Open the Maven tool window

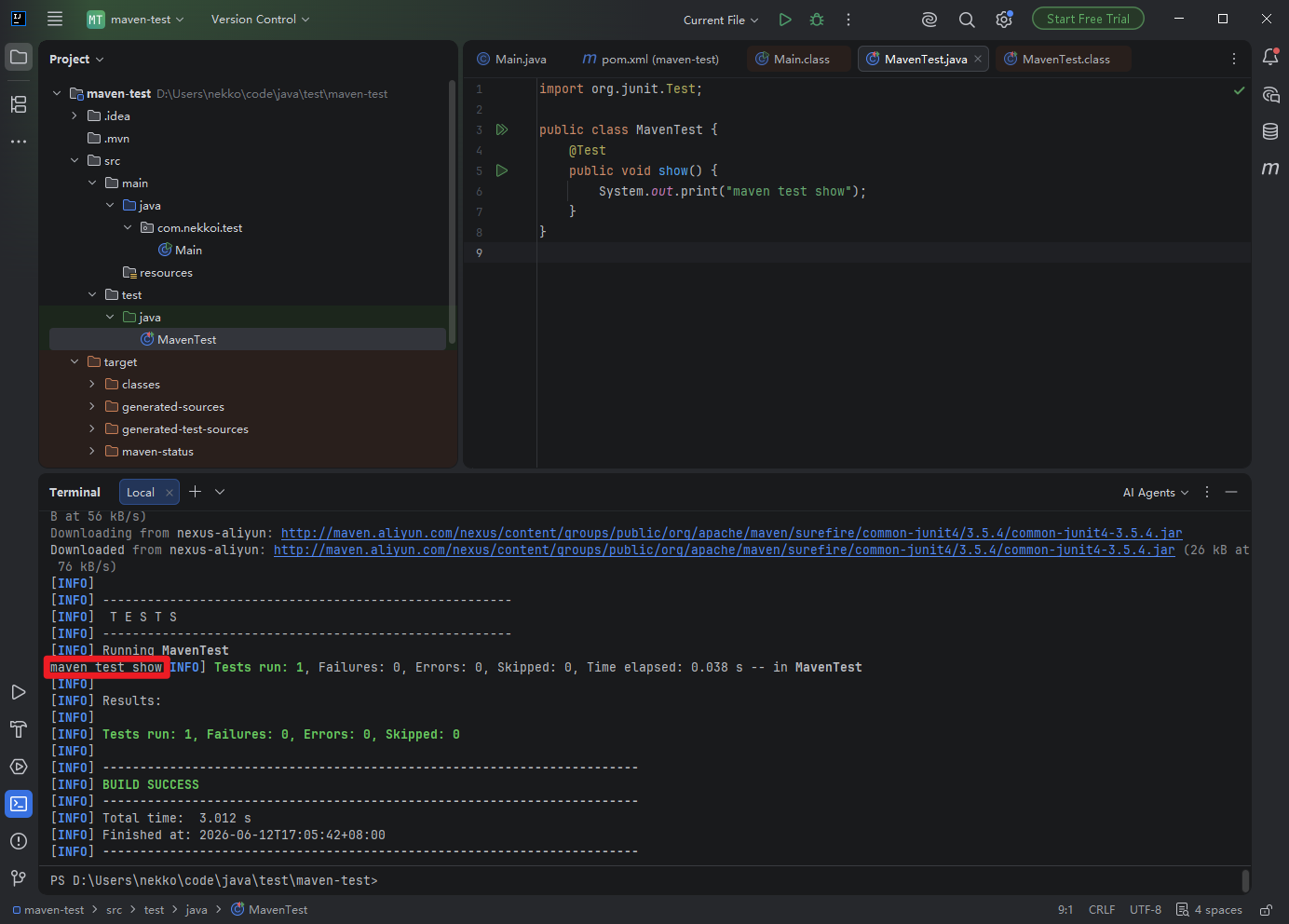tap(1270, 169)
